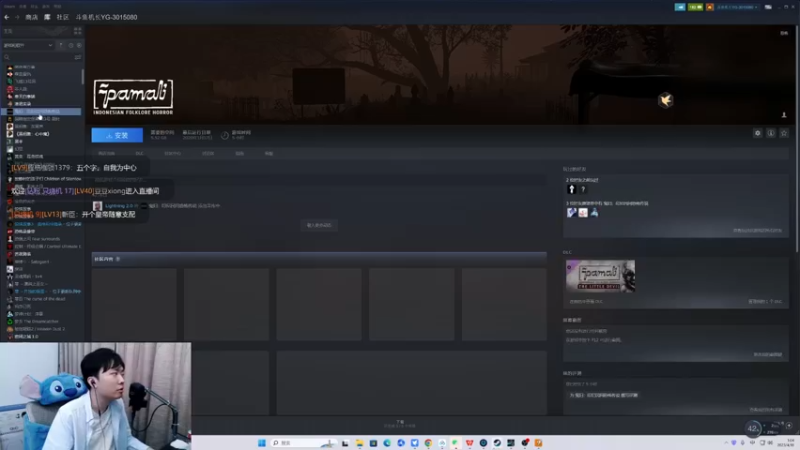Open the discussions sub-tab
This screenshot has width=800, height=450.
[208, 154]
